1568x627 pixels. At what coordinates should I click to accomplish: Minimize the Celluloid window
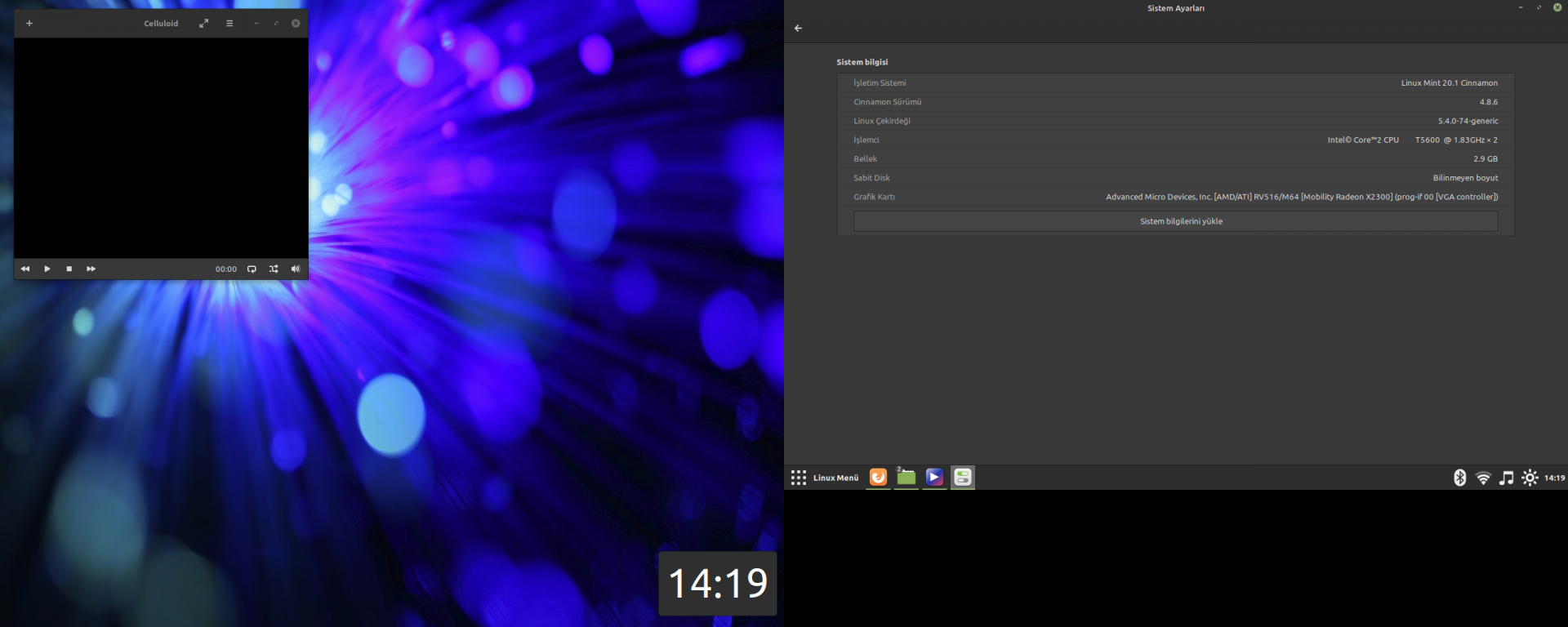click(x=256, y=24)
